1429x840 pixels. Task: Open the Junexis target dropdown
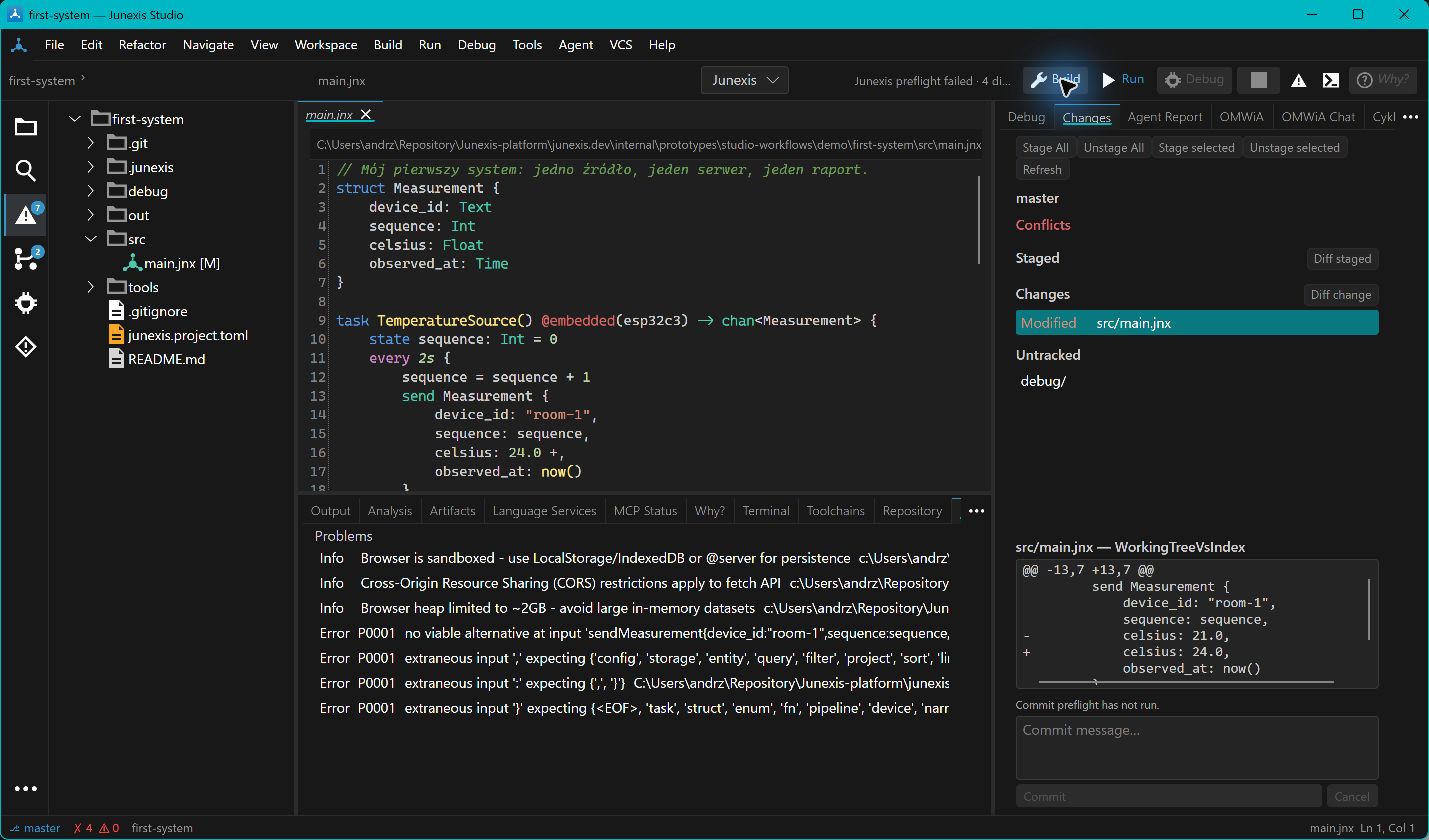(x=745, y=80)
